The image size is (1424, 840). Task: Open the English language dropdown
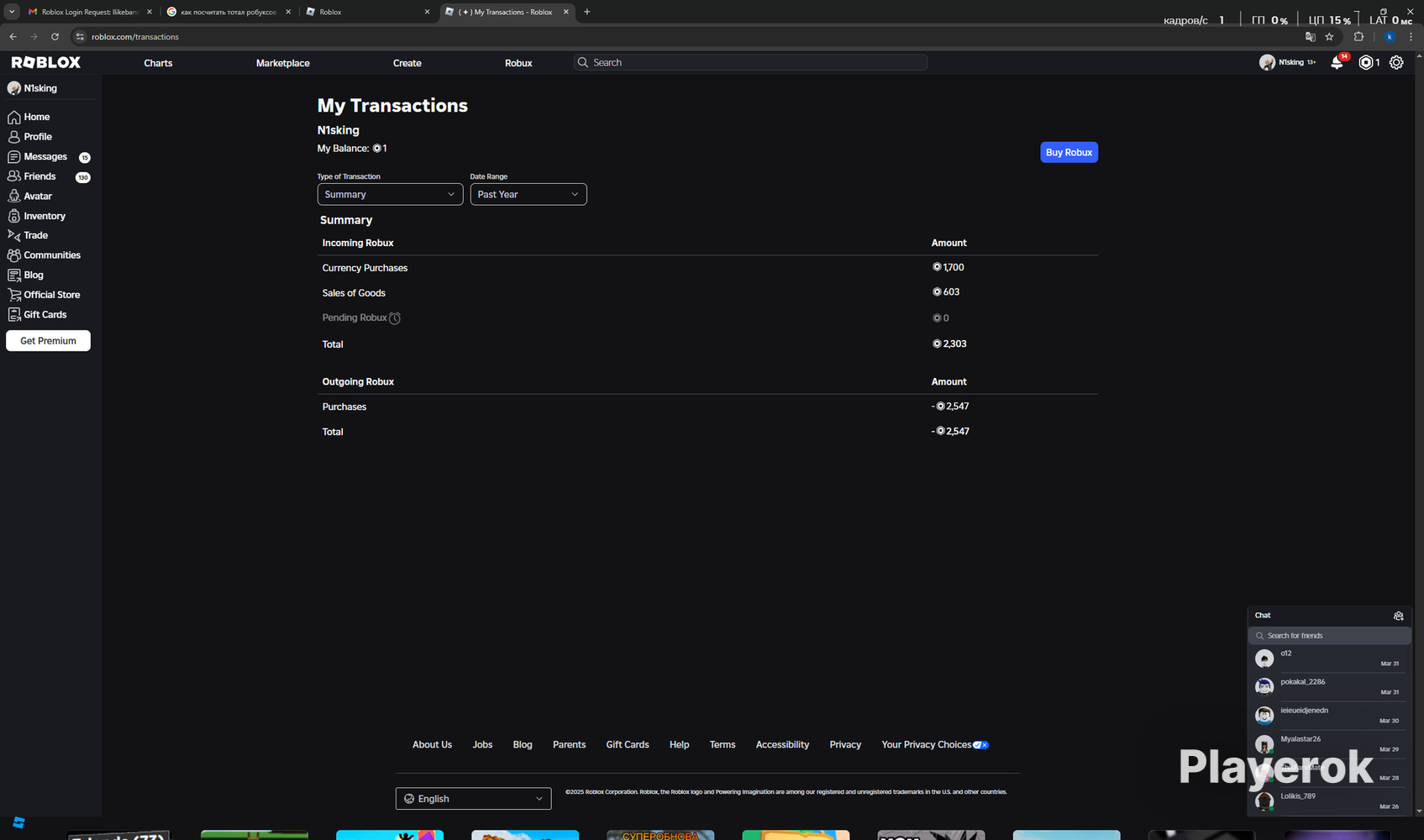474,799
